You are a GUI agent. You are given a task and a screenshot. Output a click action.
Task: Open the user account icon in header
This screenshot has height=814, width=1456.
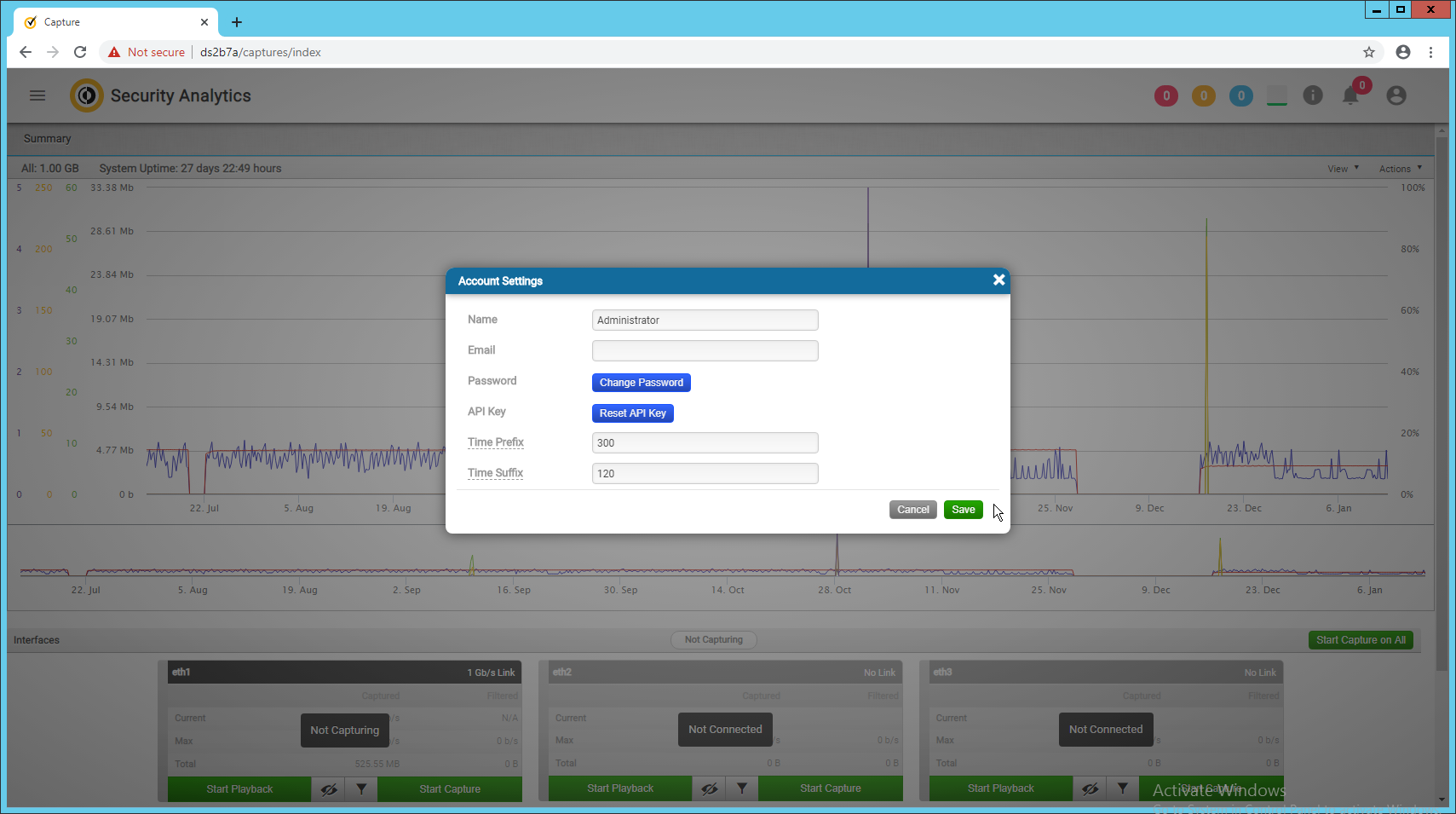(1396, 95)
